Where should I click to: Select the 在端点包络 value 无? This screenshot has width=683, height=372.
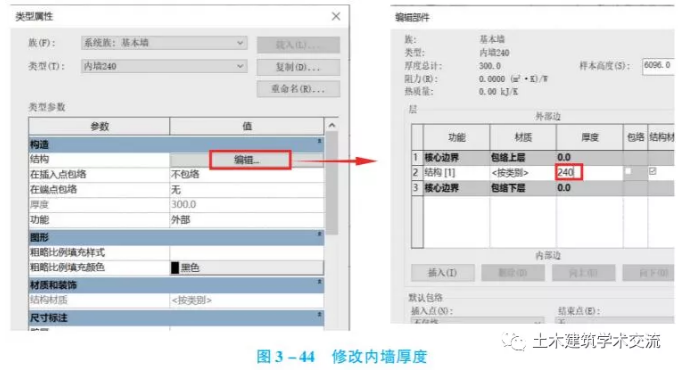point(247,189)
